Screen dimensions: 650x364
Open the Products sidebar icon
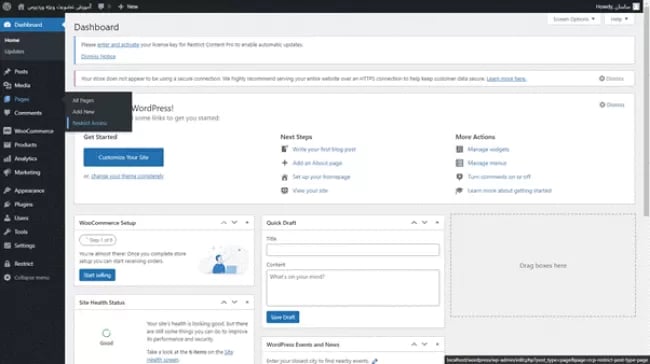(7, 145)
